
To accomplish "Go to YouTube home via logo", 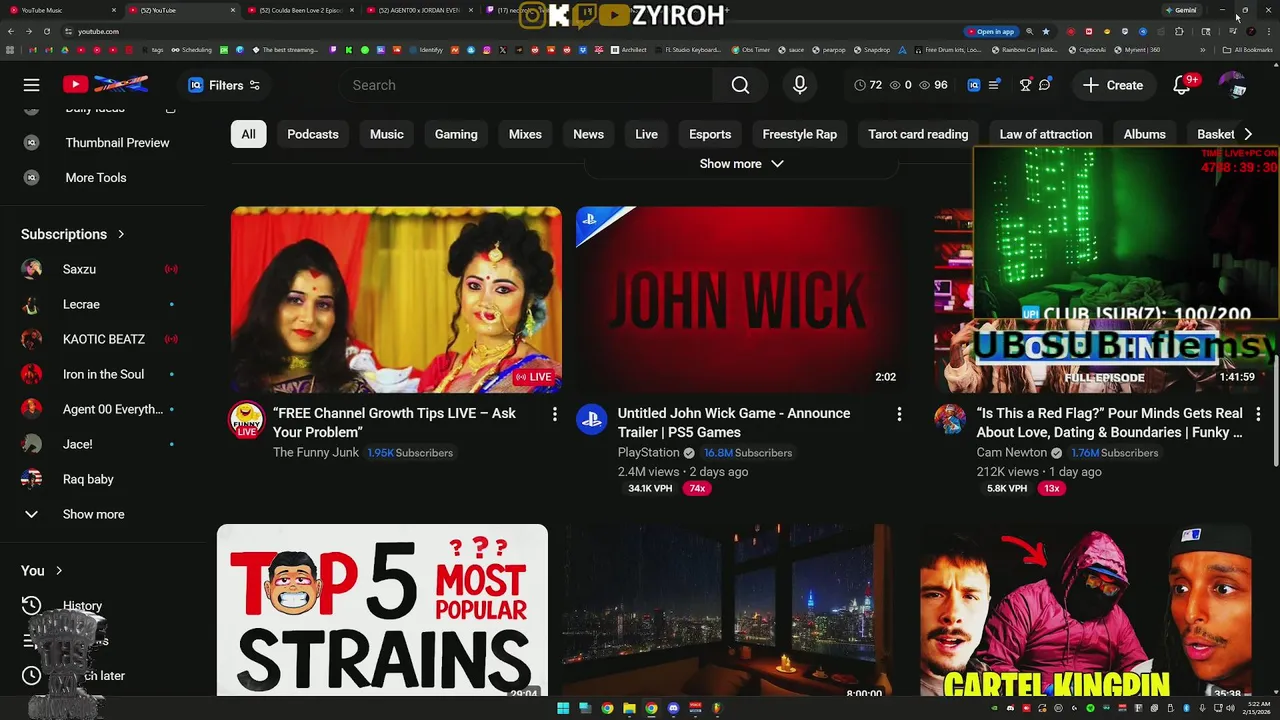I will (x=105, y=85).
